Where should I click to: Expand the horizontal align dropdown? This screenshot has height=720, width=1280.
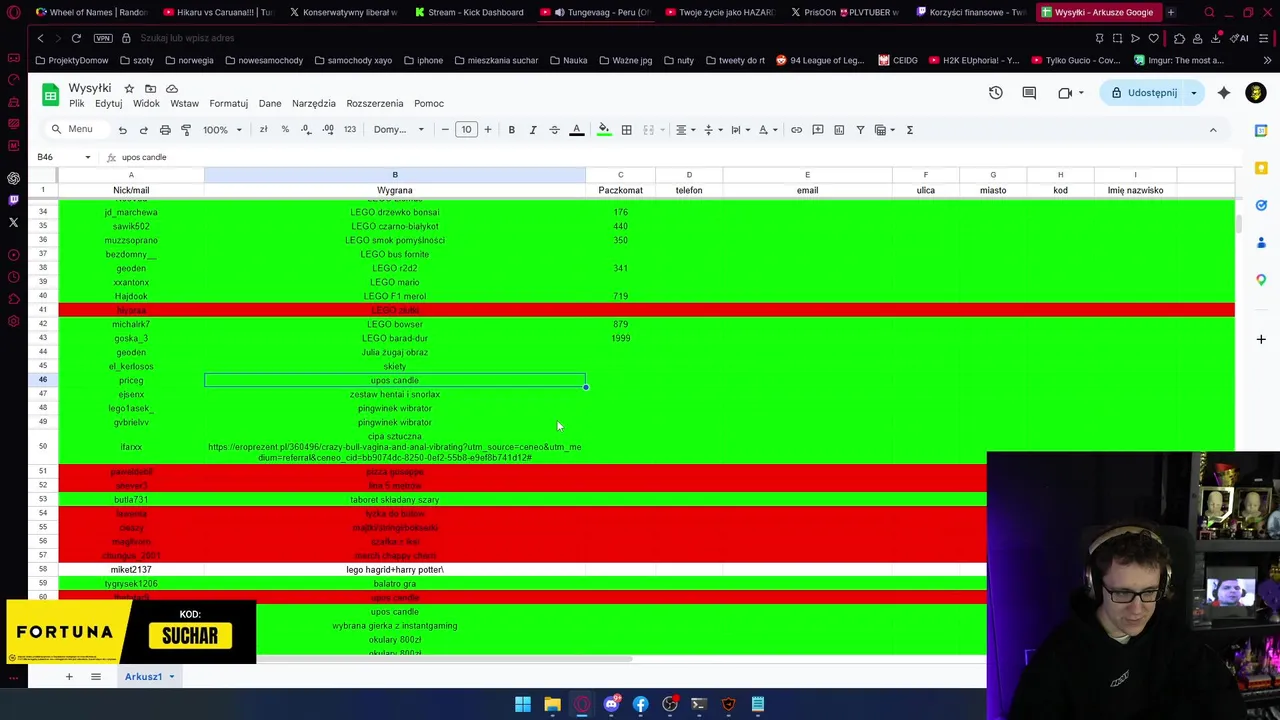point(685,130)
